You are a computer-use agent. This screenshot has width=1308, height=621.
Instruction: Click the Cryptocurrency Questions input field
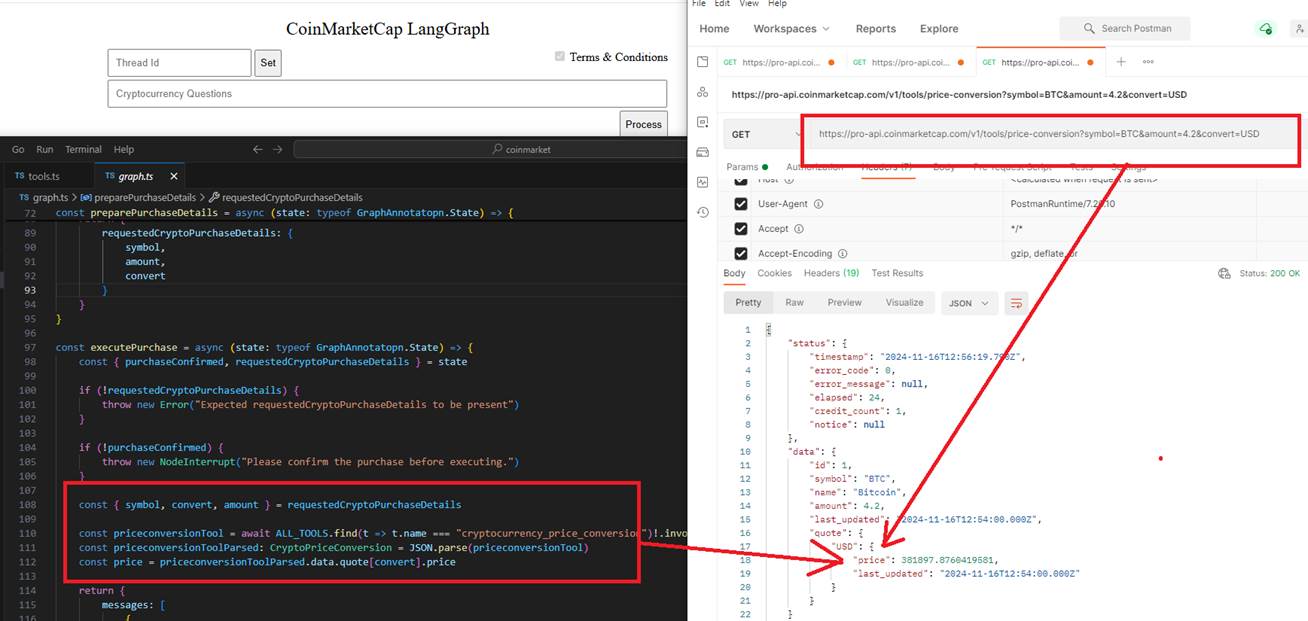(387, 94)
